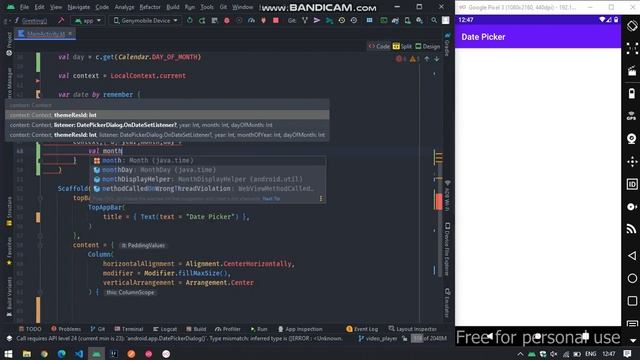Open the app run configuration dropdown
This screenshot has width=640, height=360.
(x=88, y=20)
